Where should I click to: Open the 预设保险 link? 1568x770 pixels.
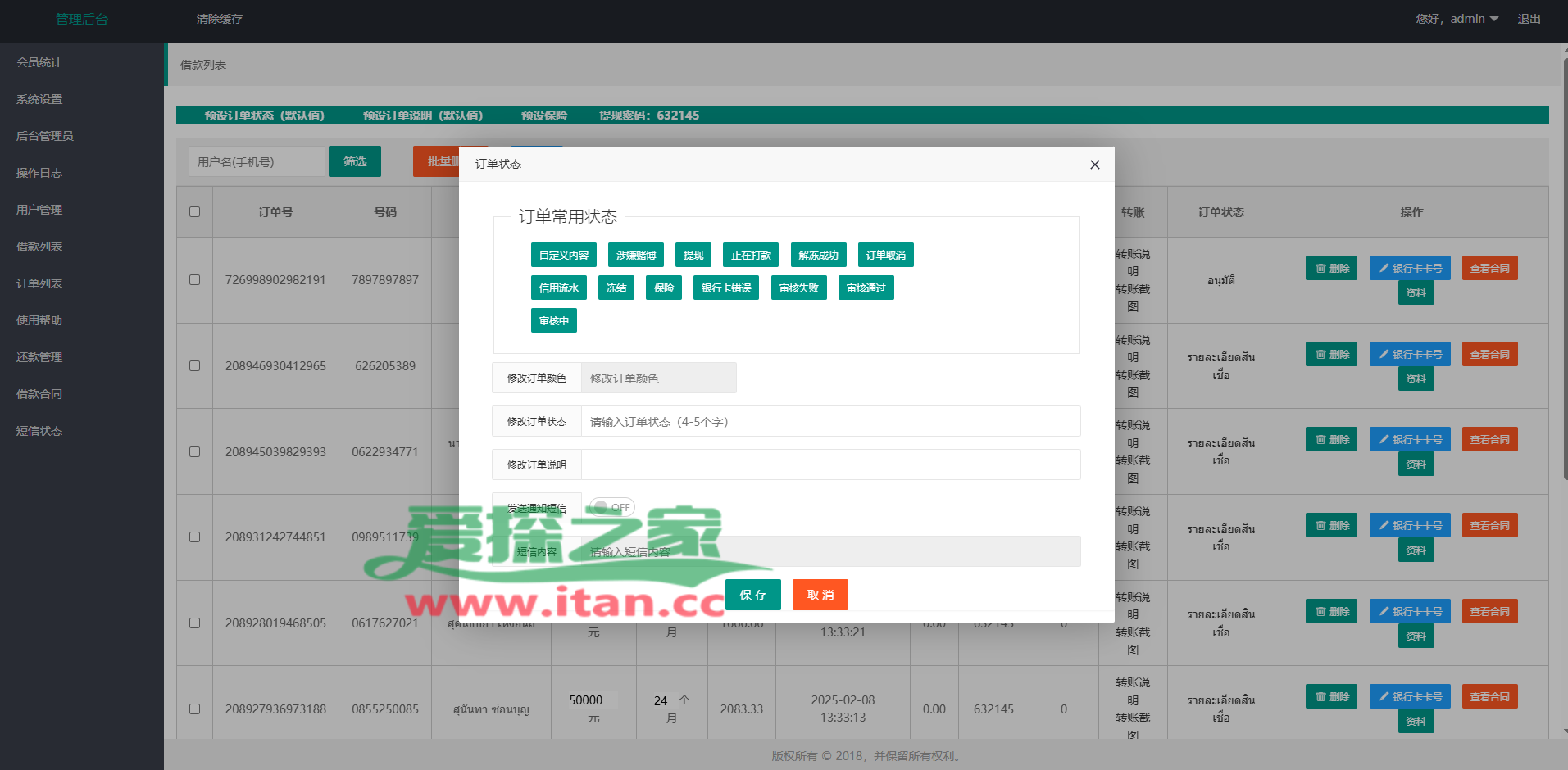tap(544, 115)
